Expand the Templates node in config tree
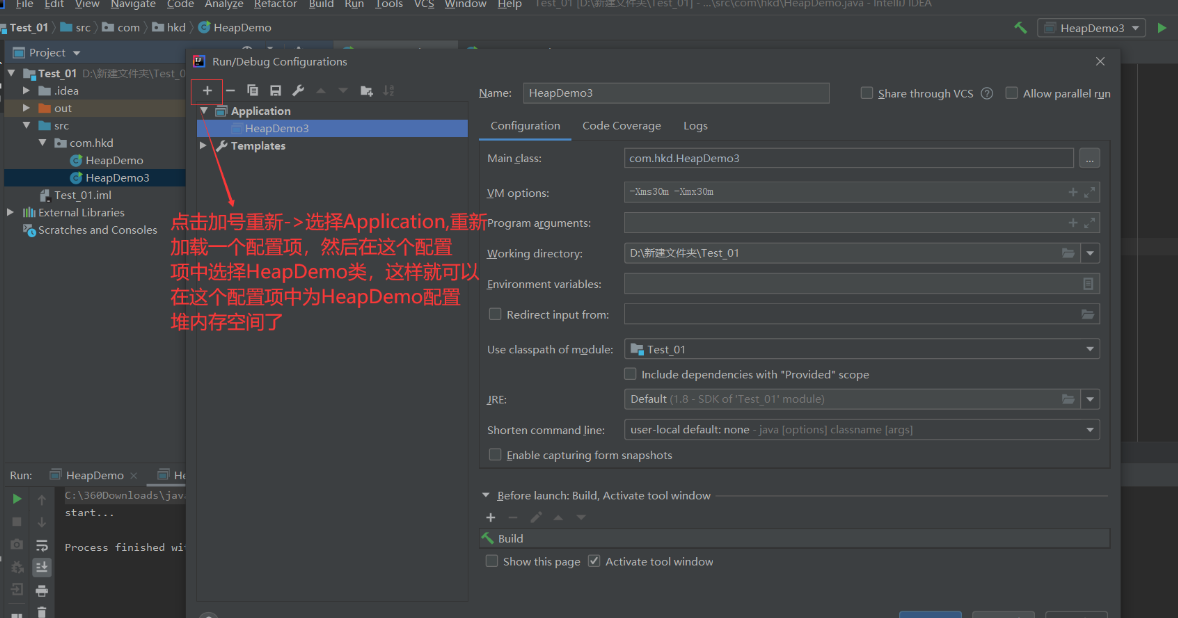1178x618 pixels. click(x=204, y=146)
